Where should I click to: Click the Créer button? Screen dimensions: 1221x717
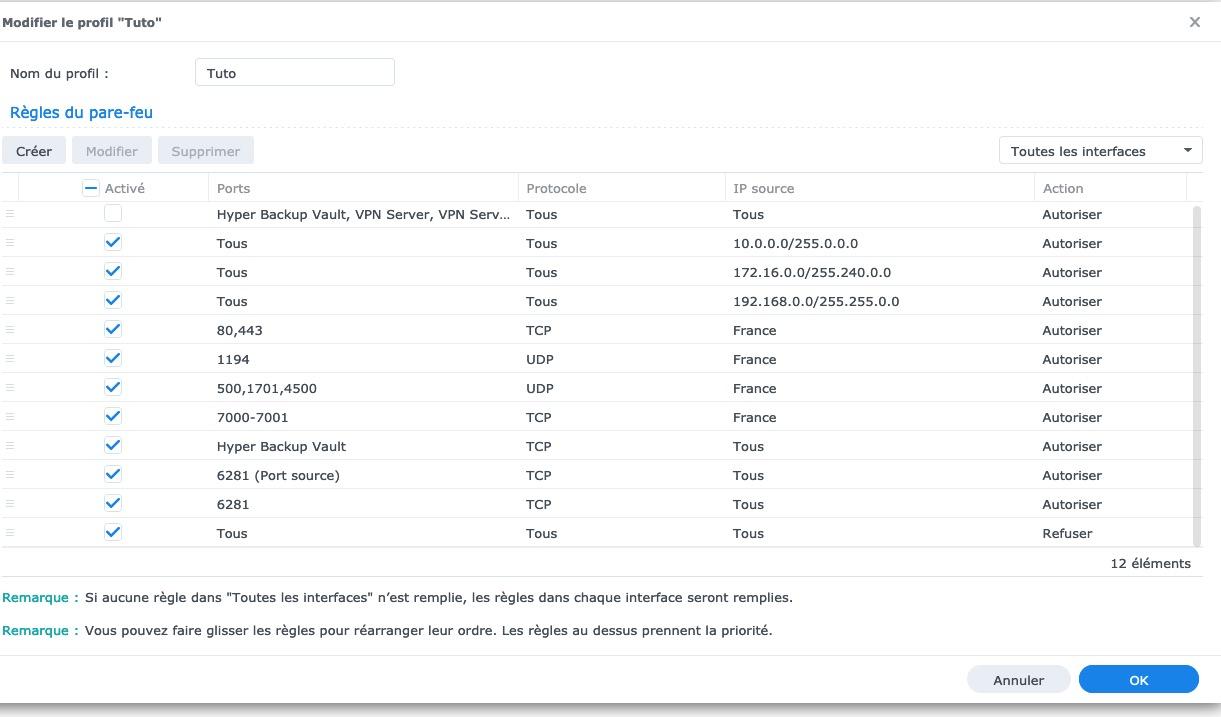tap(34, 151)
